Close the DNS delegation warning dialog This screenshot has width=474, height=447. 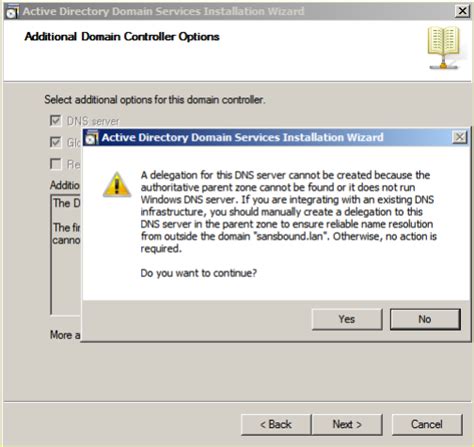pos(460,137)
